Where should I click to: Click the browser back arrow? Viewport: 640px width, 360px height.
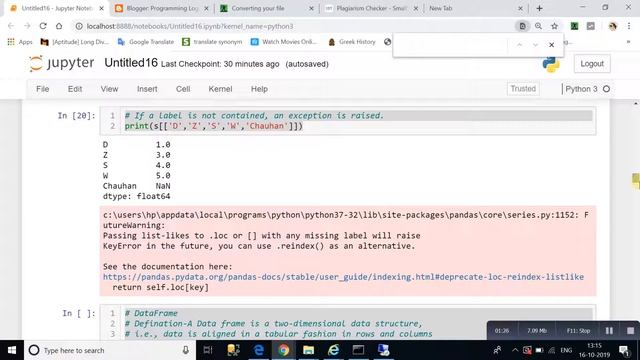pos(11,26)
